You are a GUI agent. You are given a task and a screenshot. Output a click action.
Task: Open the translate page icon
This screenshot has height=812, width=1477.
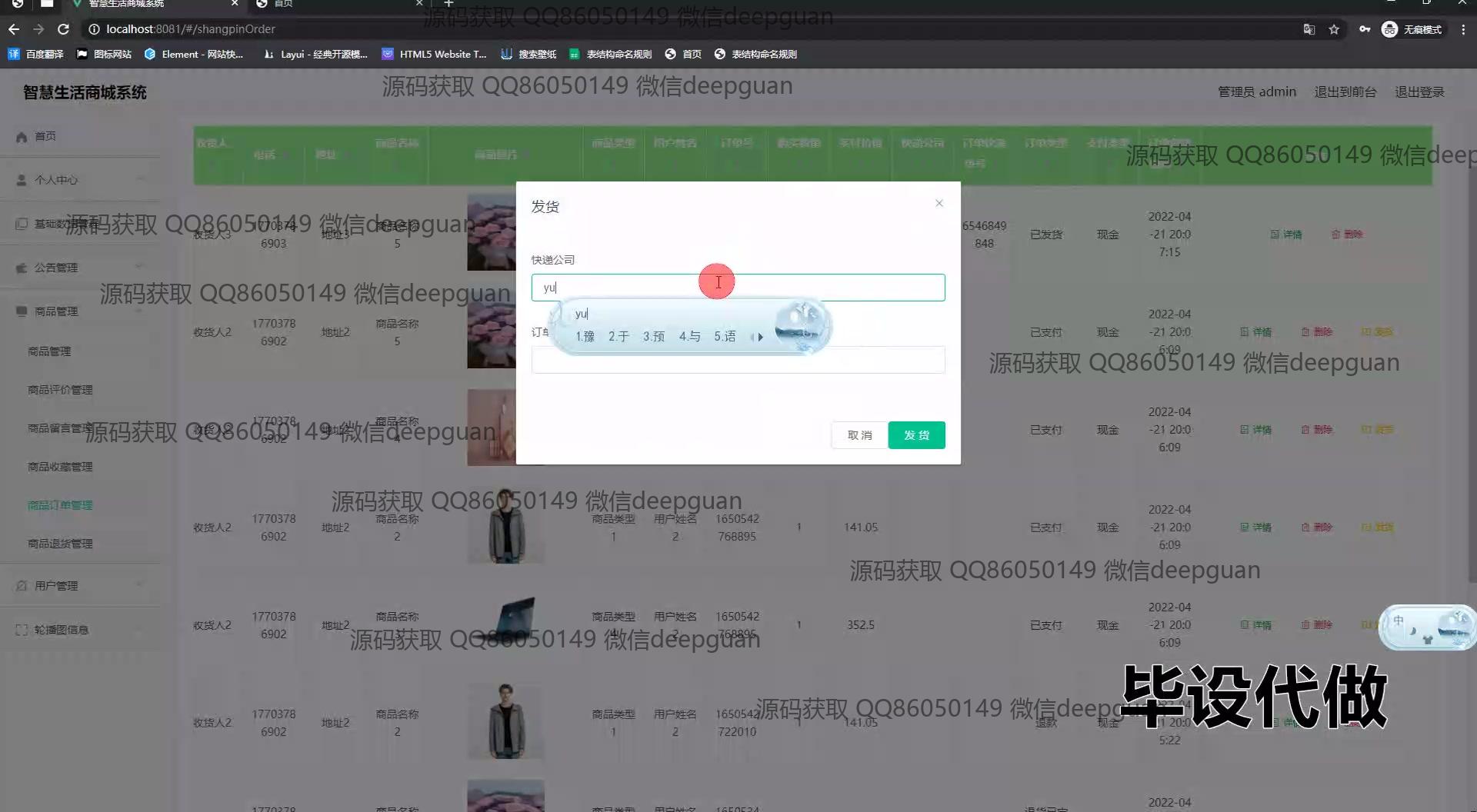[1309, 29]
